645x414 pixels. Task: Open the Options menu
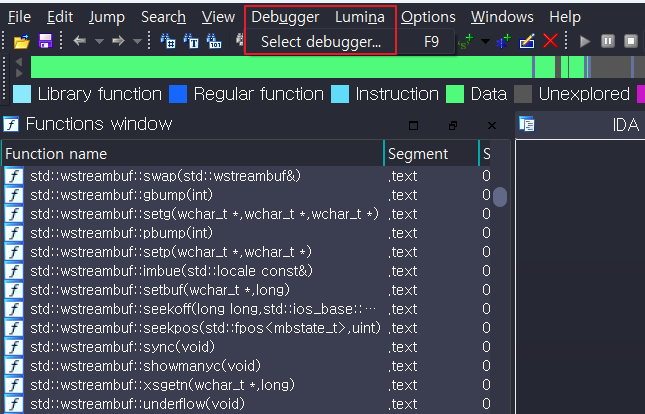(x=428, y=17)
